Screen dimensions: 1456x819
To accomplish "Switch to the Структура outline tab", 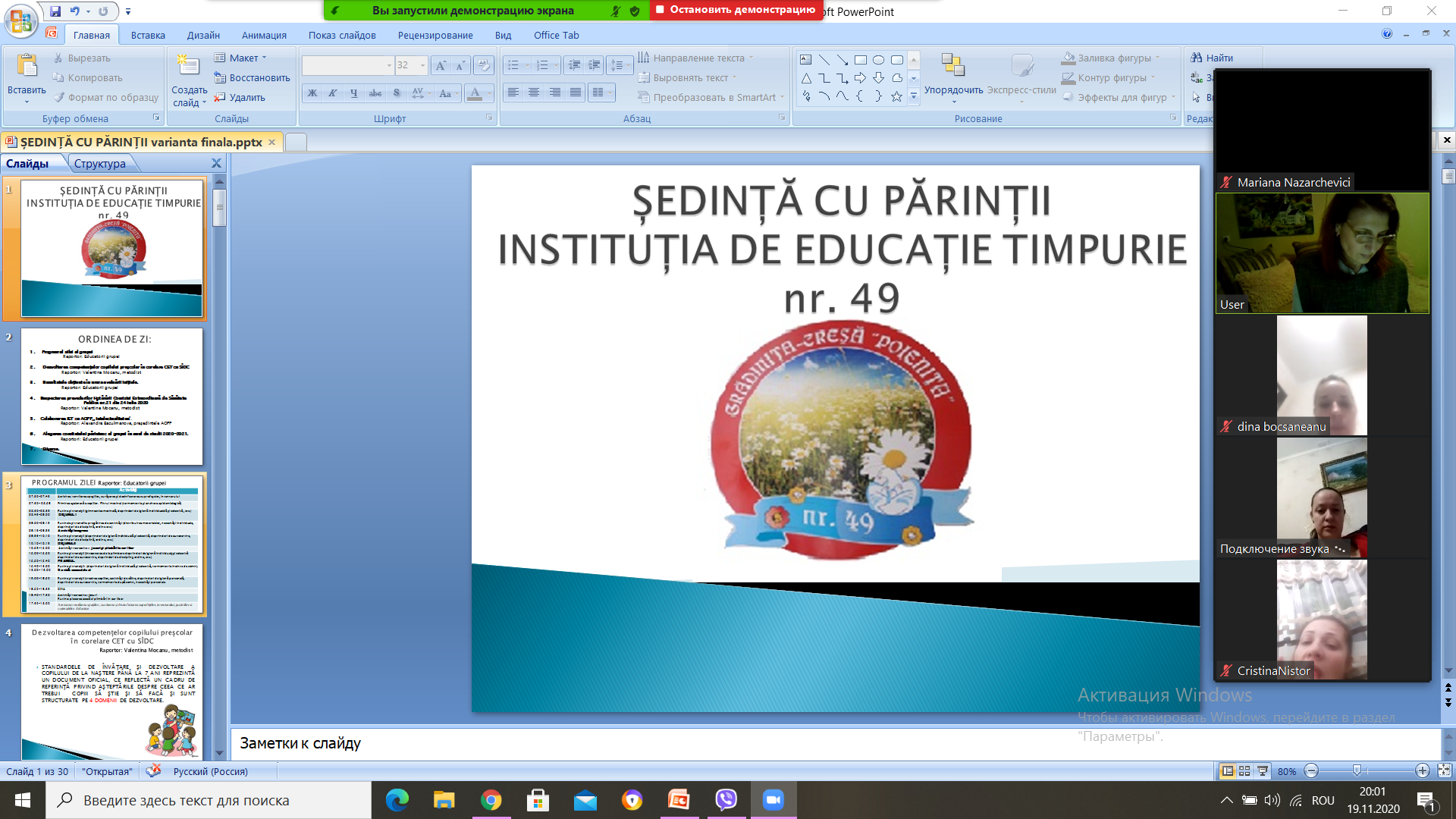I will coord(100,164).
